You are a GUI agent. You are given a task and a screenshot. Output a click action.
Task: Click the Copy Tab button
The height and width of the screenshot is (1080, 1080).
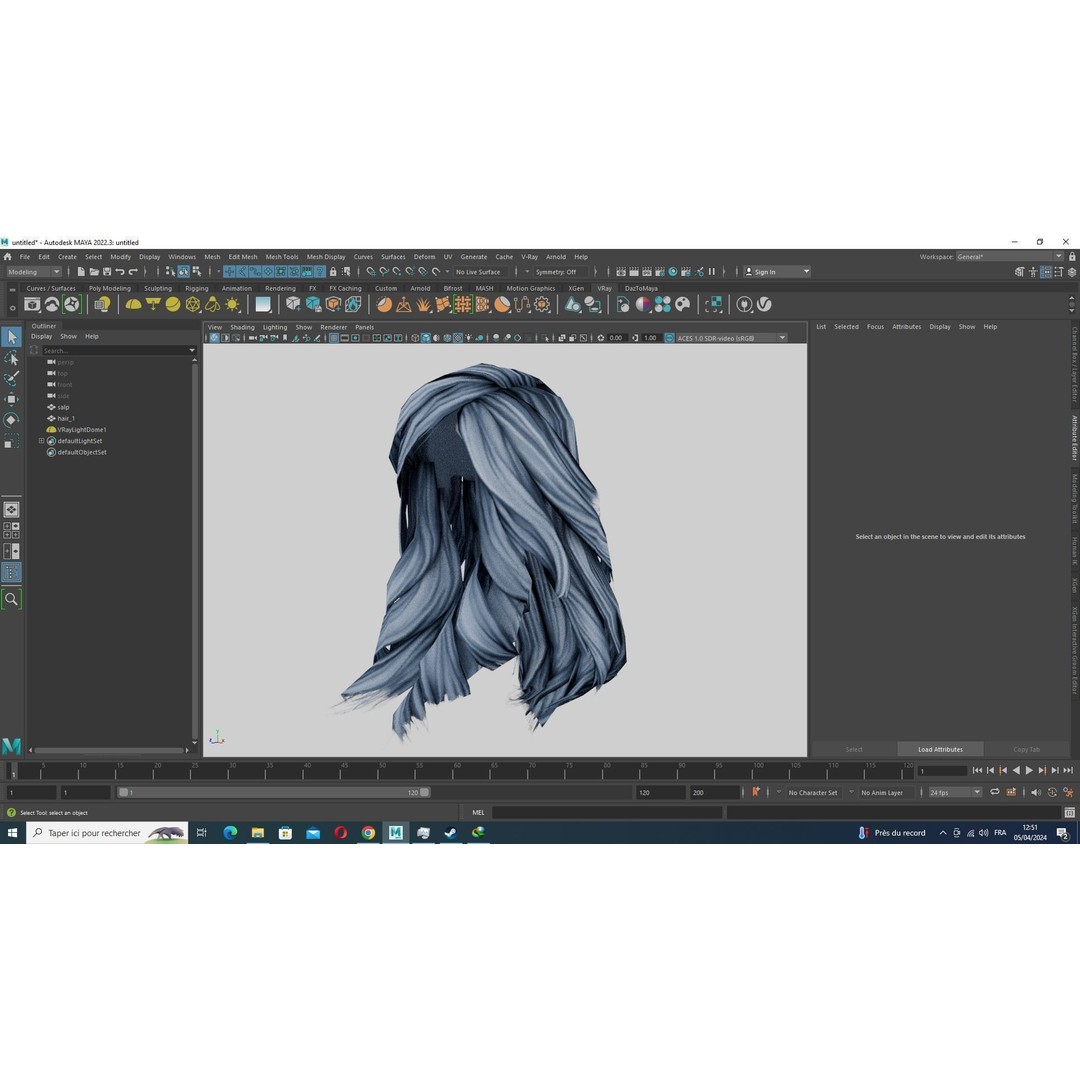[x=1026, y=749]
